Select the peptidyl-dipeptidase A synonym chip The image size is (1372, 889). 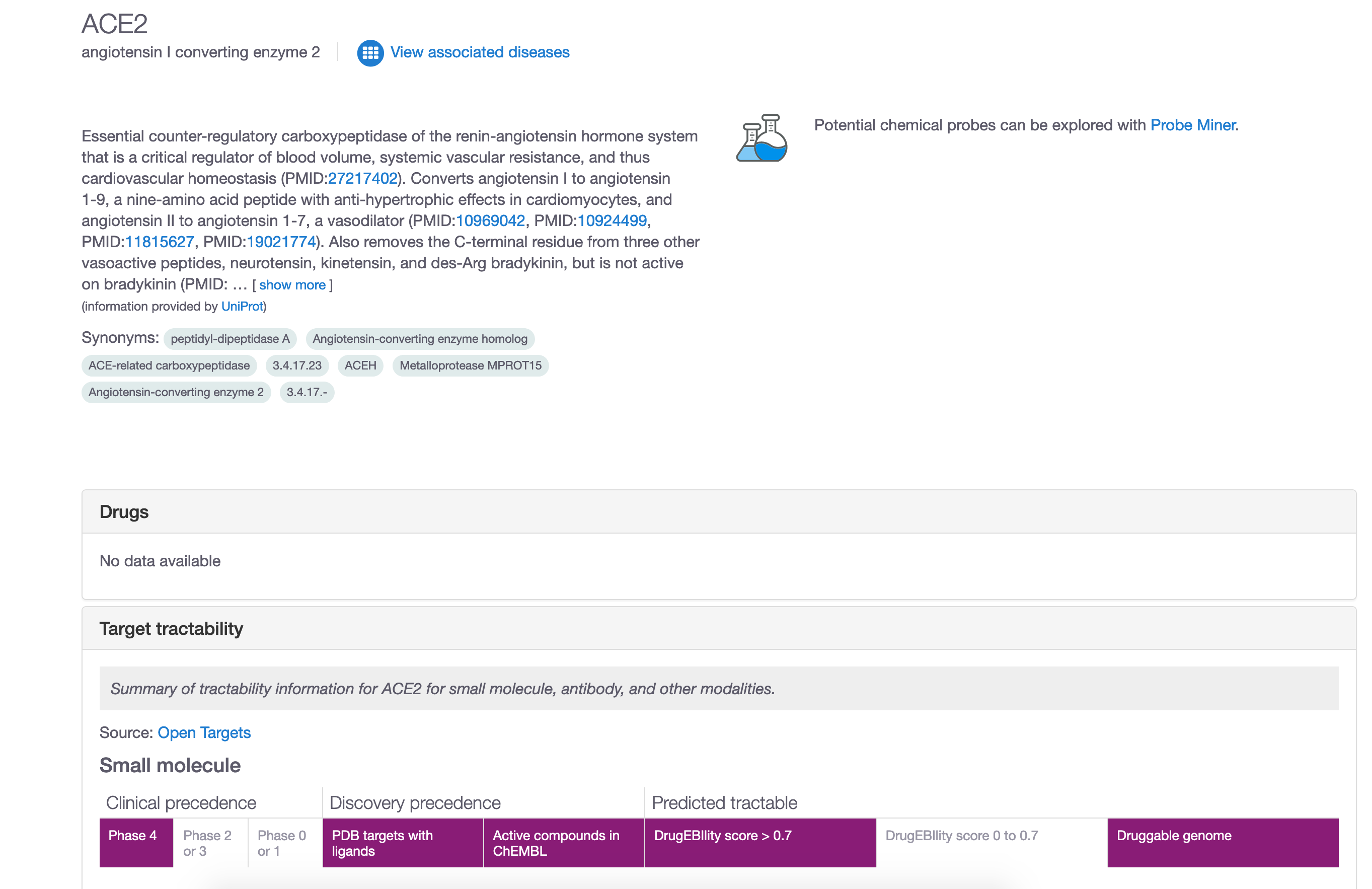(x=230, y=339)
